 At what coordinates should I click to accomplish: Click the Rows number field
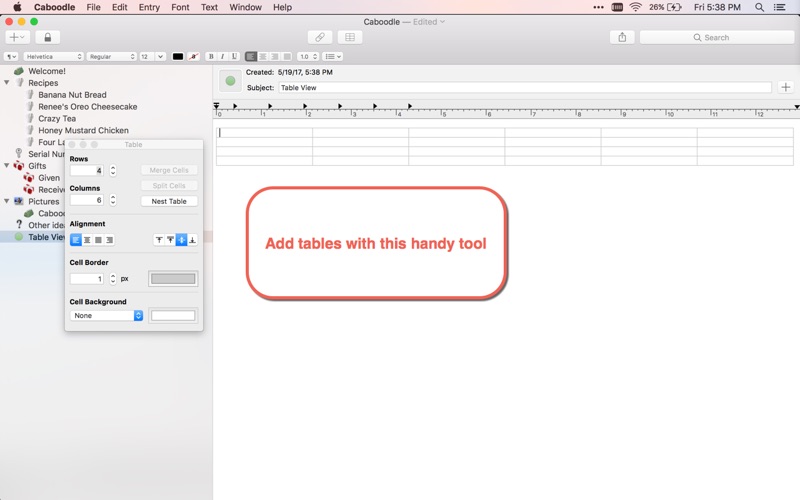point(87,170)
